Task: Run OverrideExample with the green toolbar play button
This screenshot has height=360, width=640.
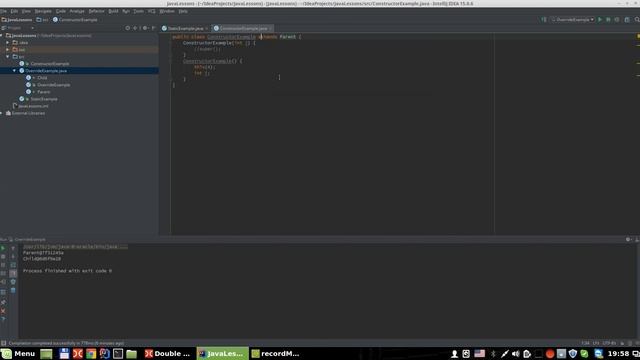Action: pyautogui.click(x=600, y=20)
